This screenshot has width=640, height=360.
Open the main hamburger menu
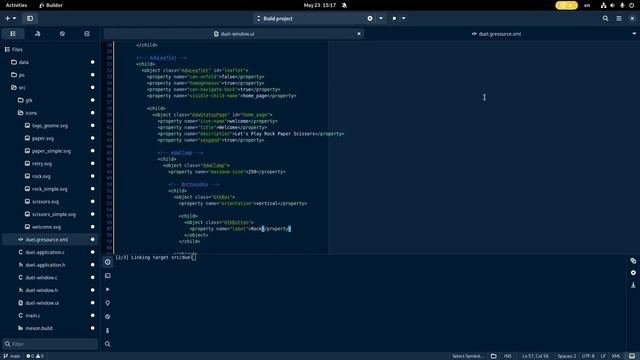(x=619, y=18)
